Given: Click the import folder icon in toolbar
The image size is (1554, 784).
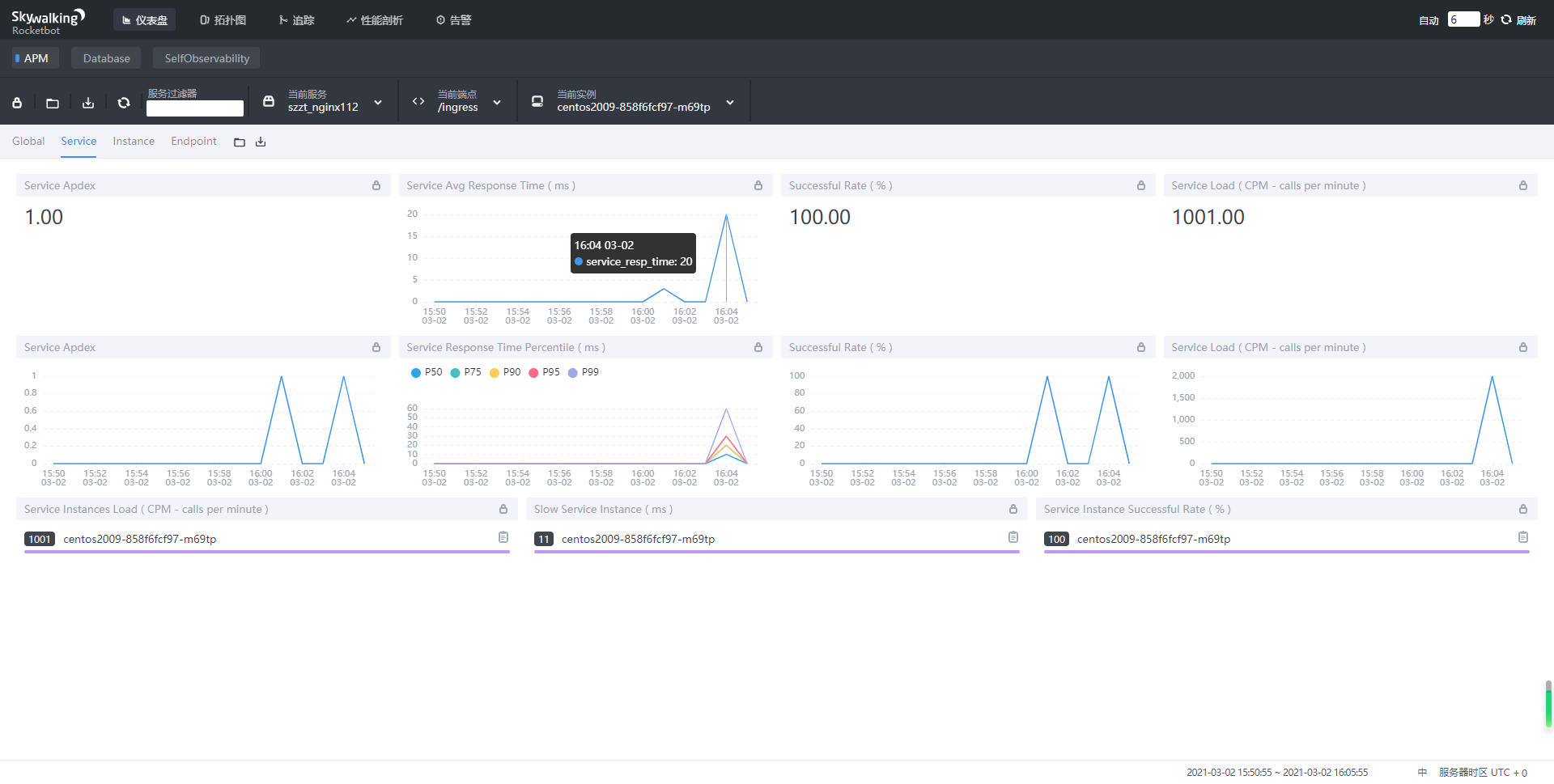Looking at the screenshot, I should click(x=53, y=103).
